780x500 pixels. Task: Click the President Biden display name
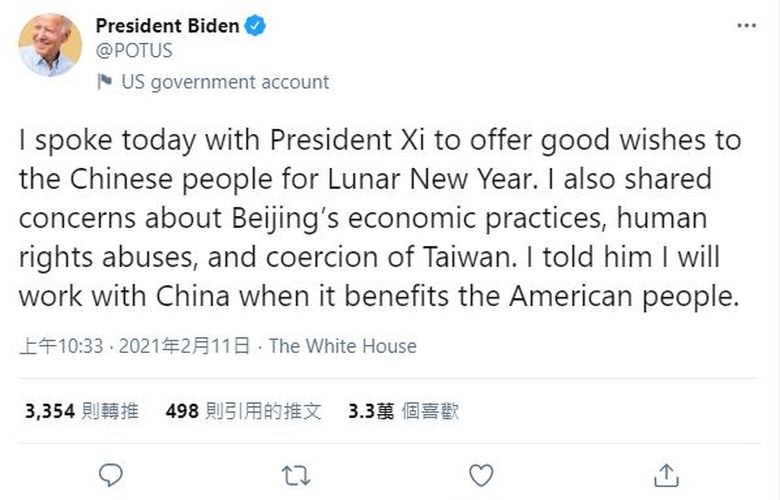click(x=167, y=26)
